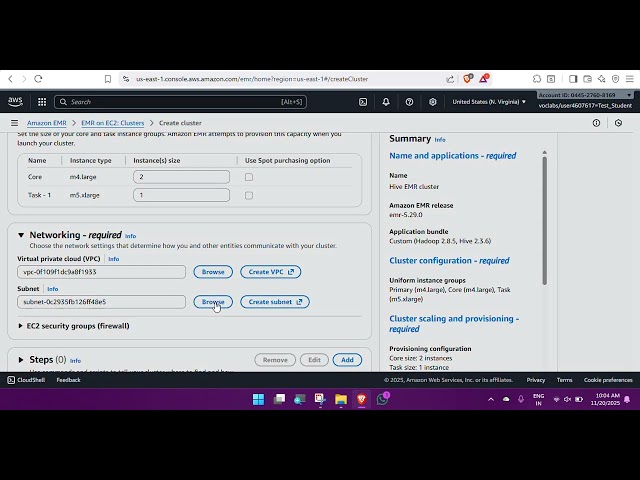Jump to Cluster scaling and provisioning heading

(x=454, y=324)
